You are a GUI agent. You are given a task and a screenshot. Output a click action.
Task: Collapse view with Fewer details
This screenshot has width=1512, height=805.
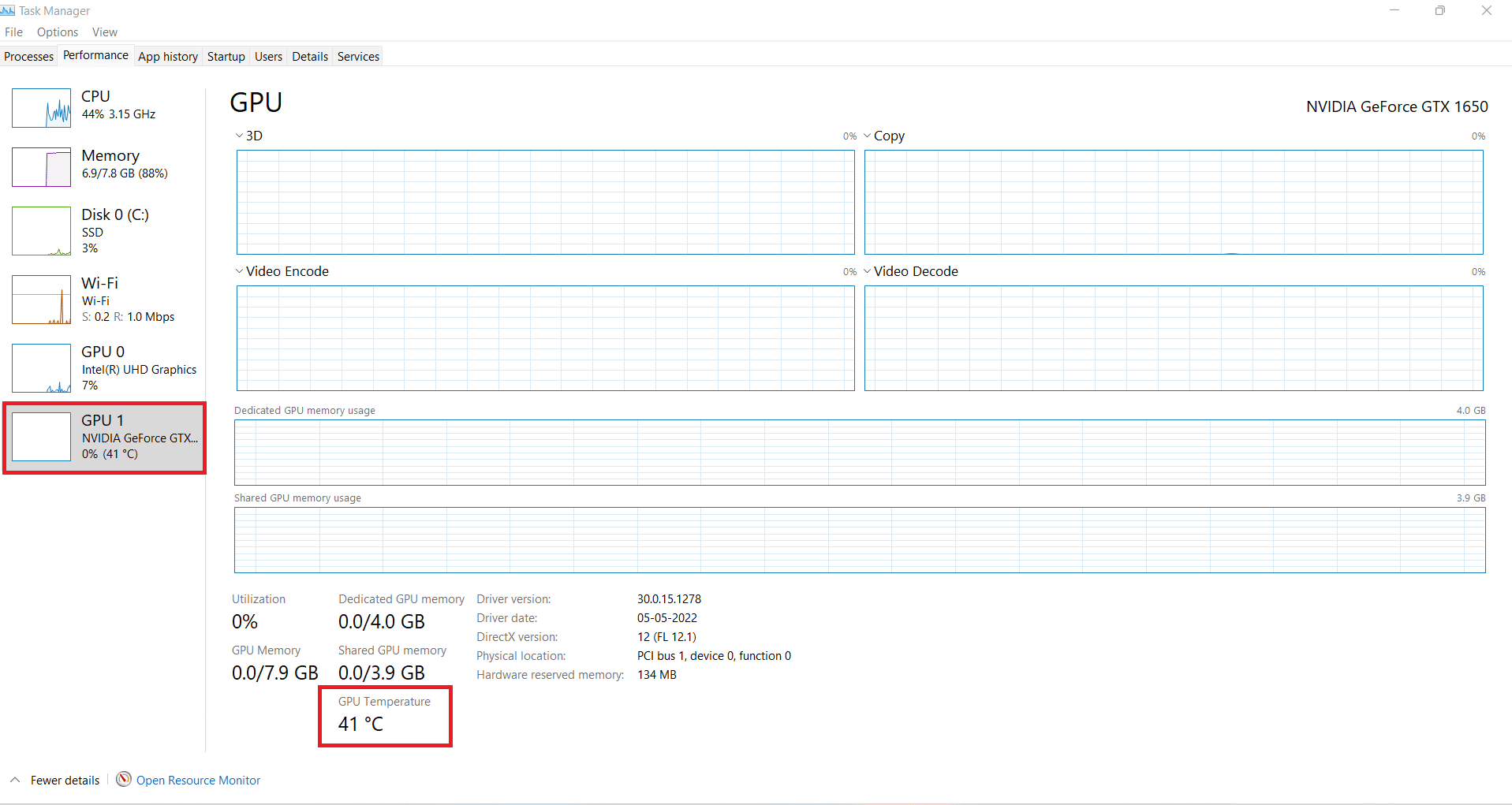(x=65, y=781)
